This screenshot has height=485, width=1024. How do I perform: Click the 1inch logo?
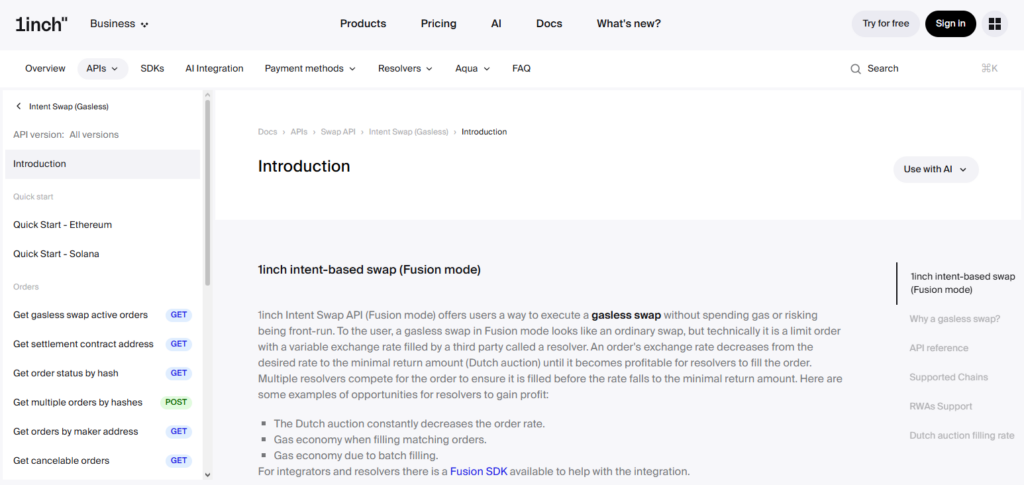click(x=42, y=24)
